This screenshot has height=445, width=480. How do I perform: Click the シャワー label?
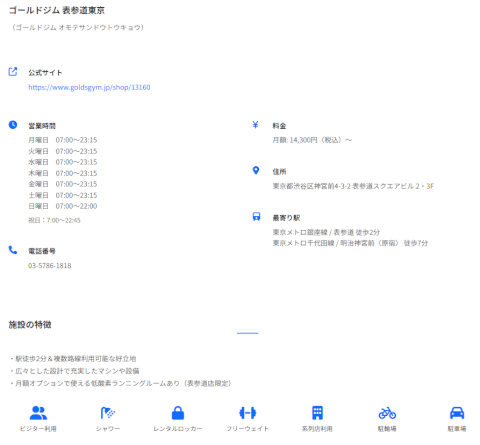click(x=108, y=429)
